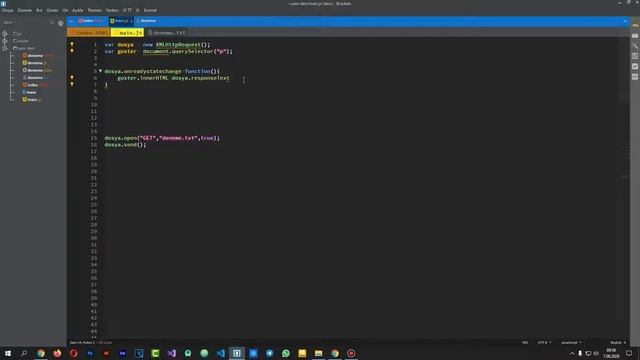Click the taskbar search magnifier icon
The height and width of the screenshot is (360, 640).
[24, 353]
